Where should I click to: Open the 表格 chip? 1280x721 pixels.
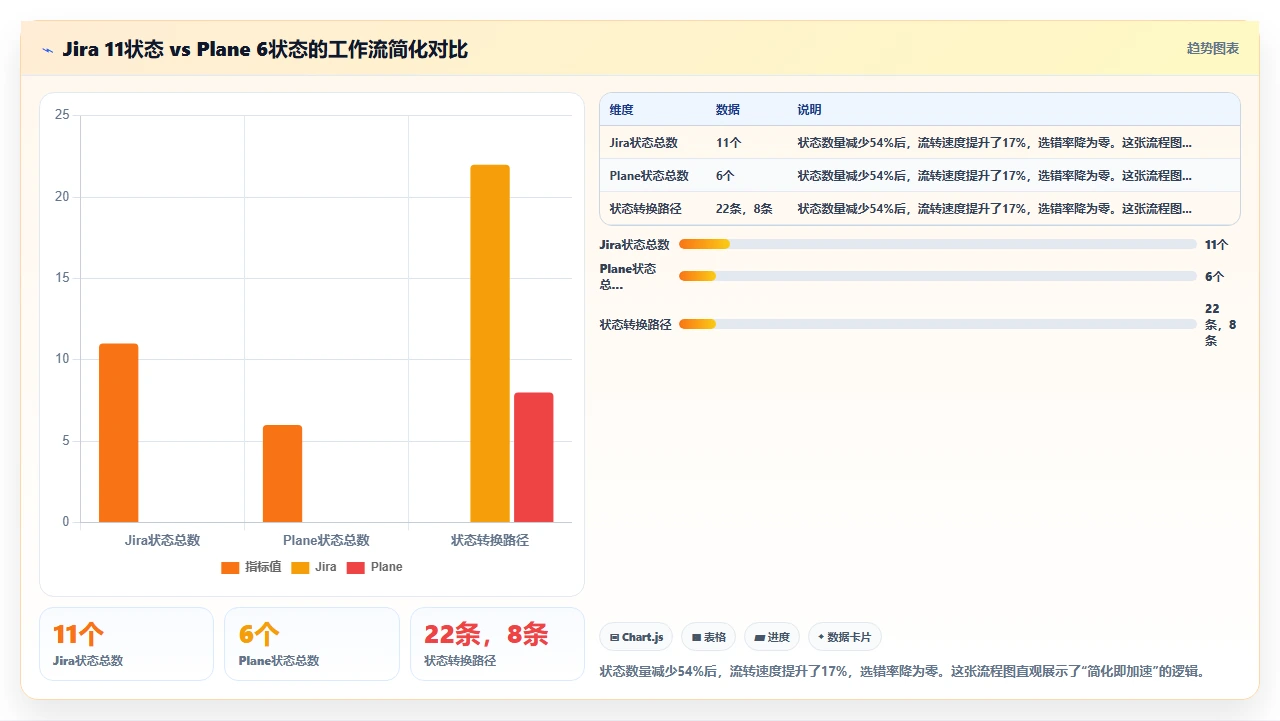click(x=708, y=637)
